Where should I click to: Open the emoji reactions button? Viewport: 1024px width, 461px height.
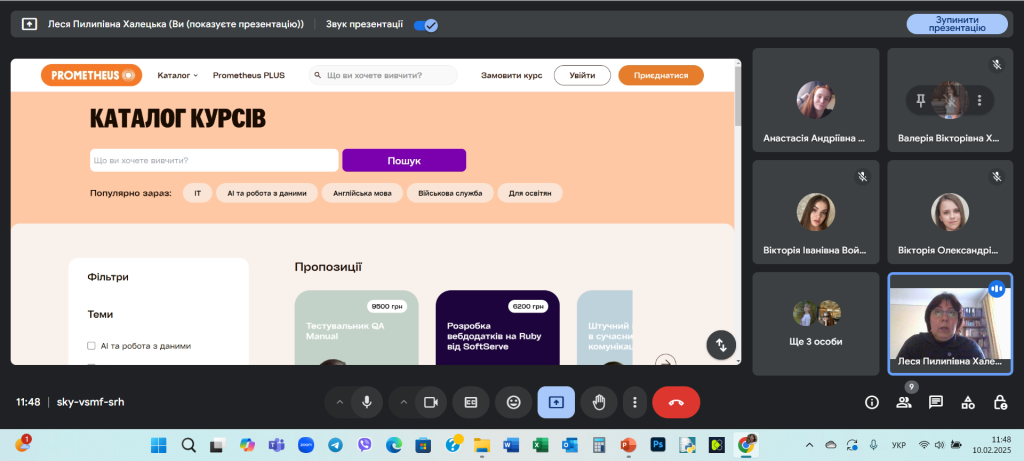514,402
